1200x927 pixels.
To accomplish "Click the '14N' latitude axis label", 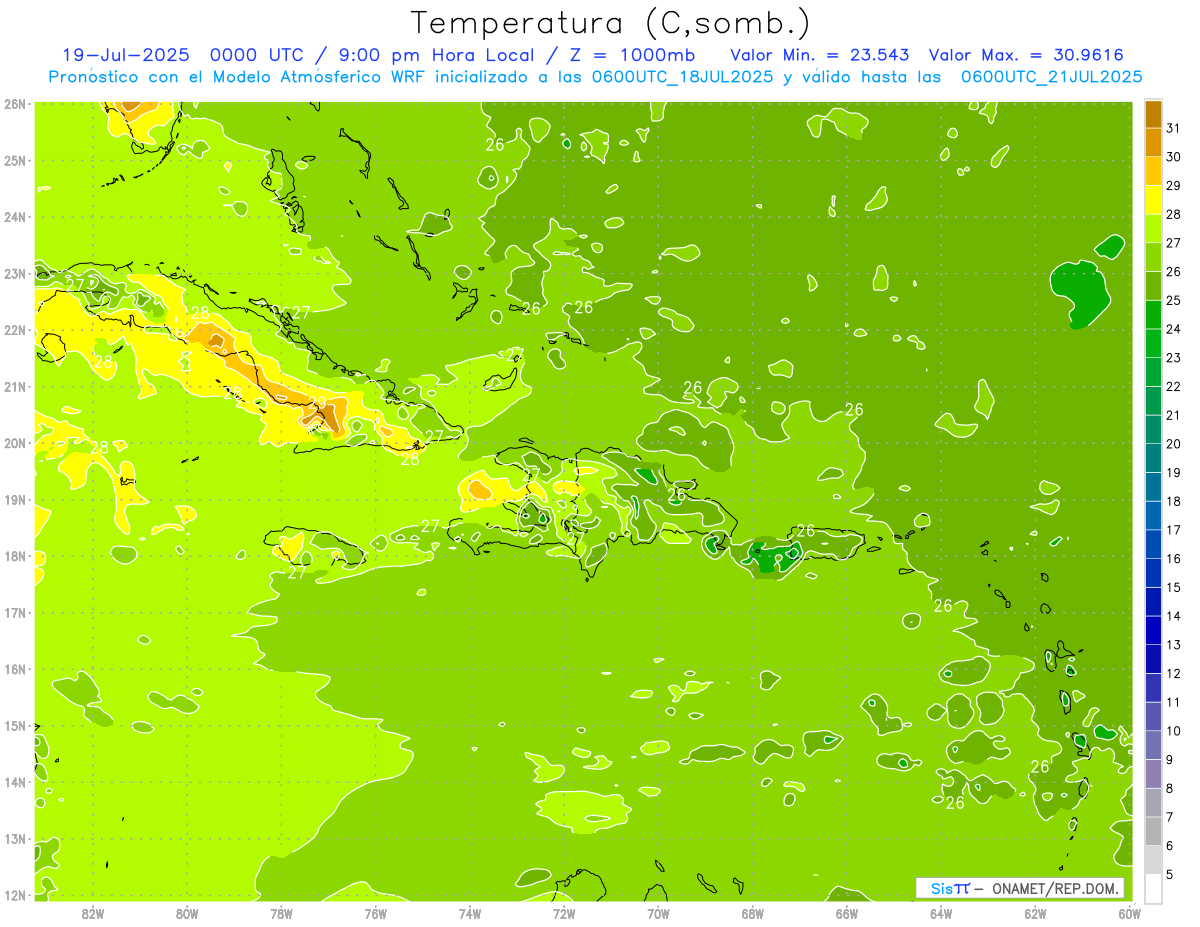I will 15,782.
